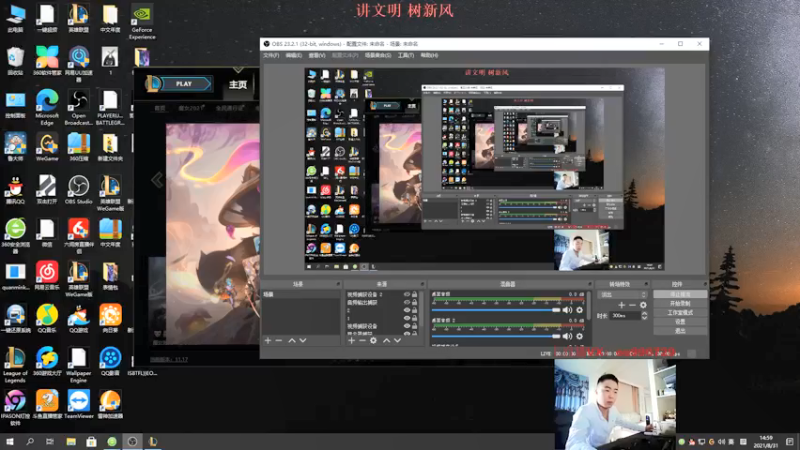This screenshot has width=800, height=450.
Task: Open the first menu in OBS menu bar
Action: (271, 55)
